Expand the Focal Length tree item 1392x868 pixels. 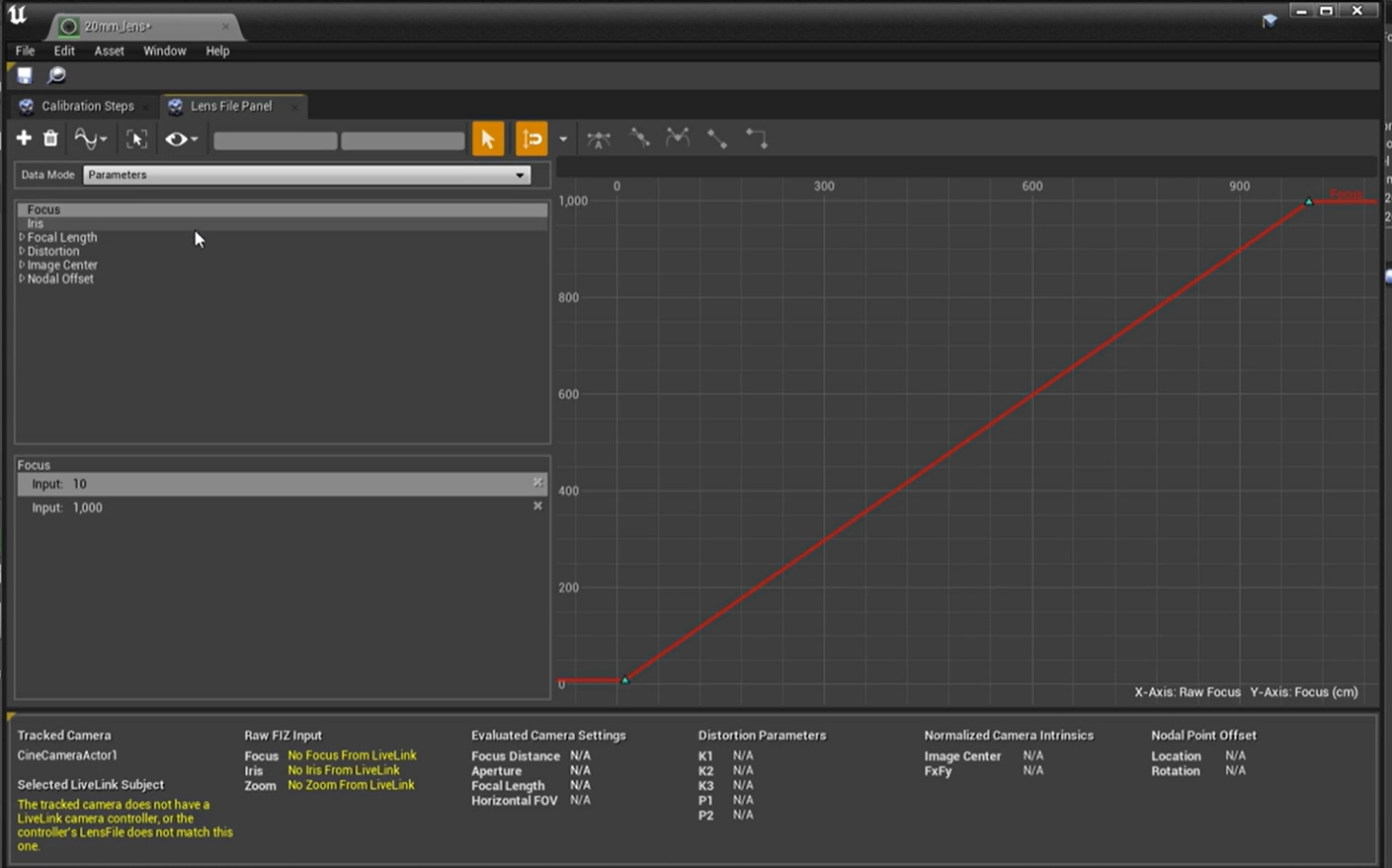click(22, 237)
